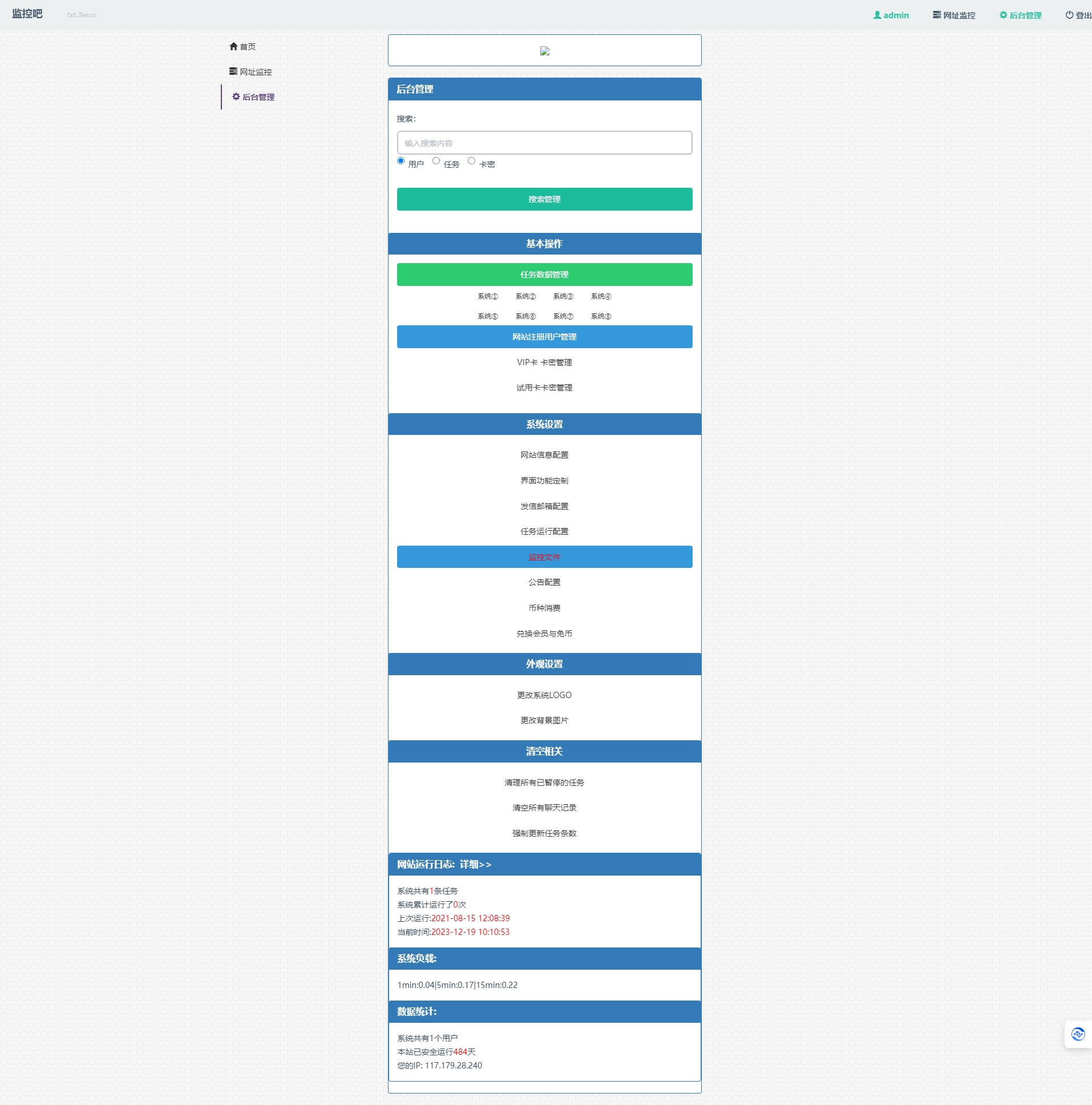Click the header 后台管理 gear icon
The width and height of the screenshot is (1092, 1105).
point(1003,15)
